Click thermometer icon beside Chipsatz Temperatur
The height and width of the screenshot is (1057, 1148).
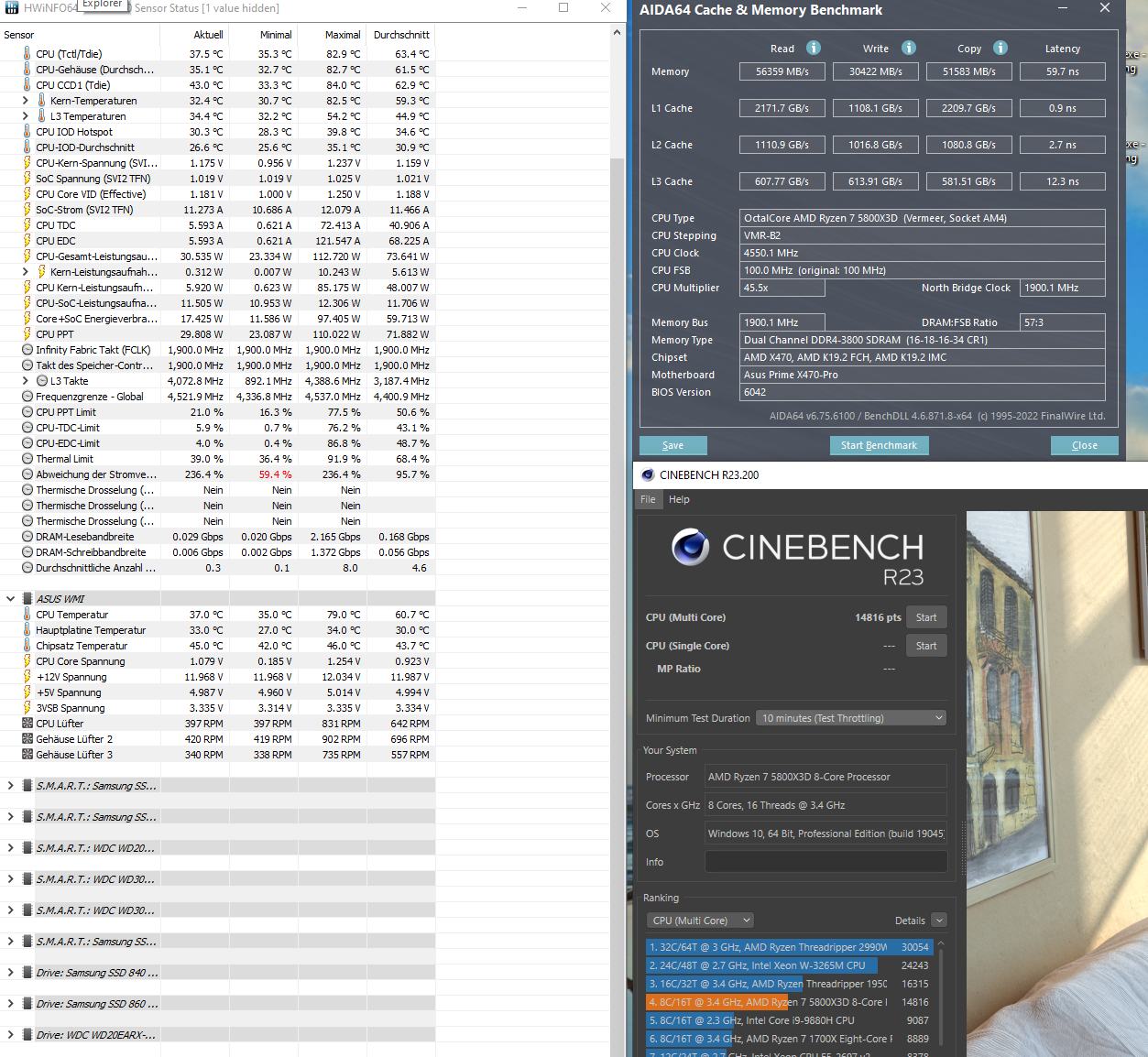[27, 646]
